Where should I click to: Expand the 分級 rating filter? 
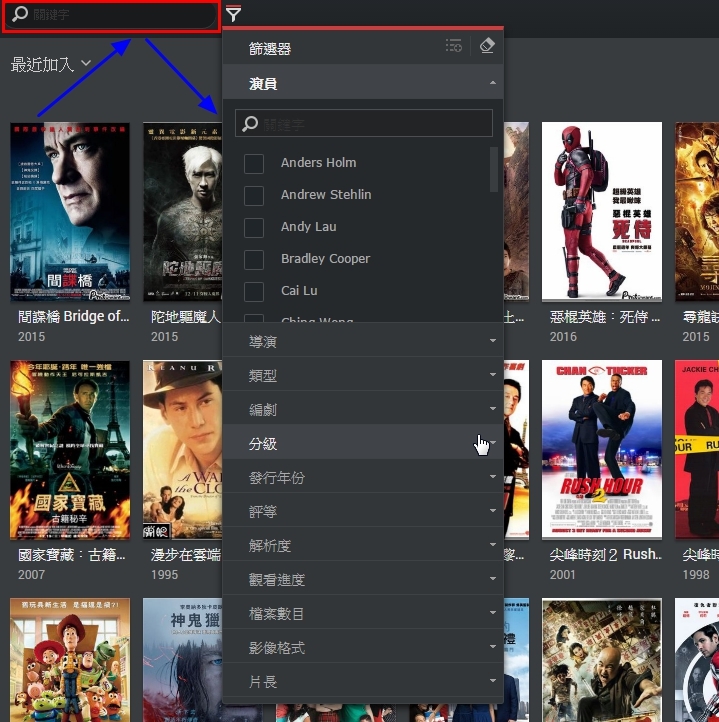click(362, 443)
